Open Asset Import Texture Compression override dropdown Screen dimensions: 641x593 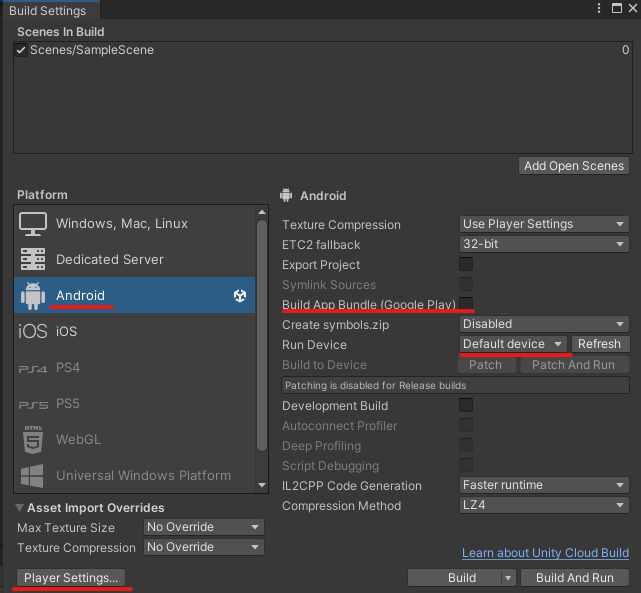point(204,547)
